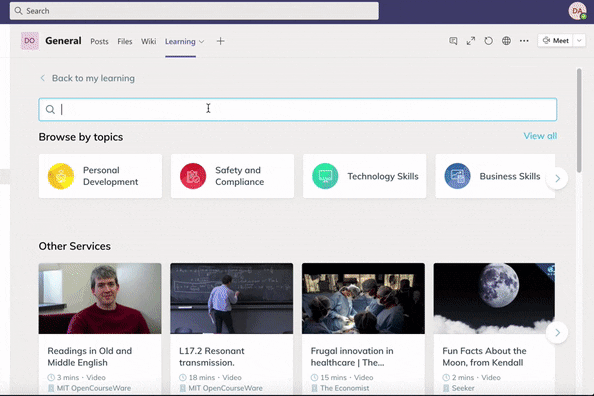Click 'The Economist' source label
This screenshot has width=594, height=396.
(x=344, y=388)
